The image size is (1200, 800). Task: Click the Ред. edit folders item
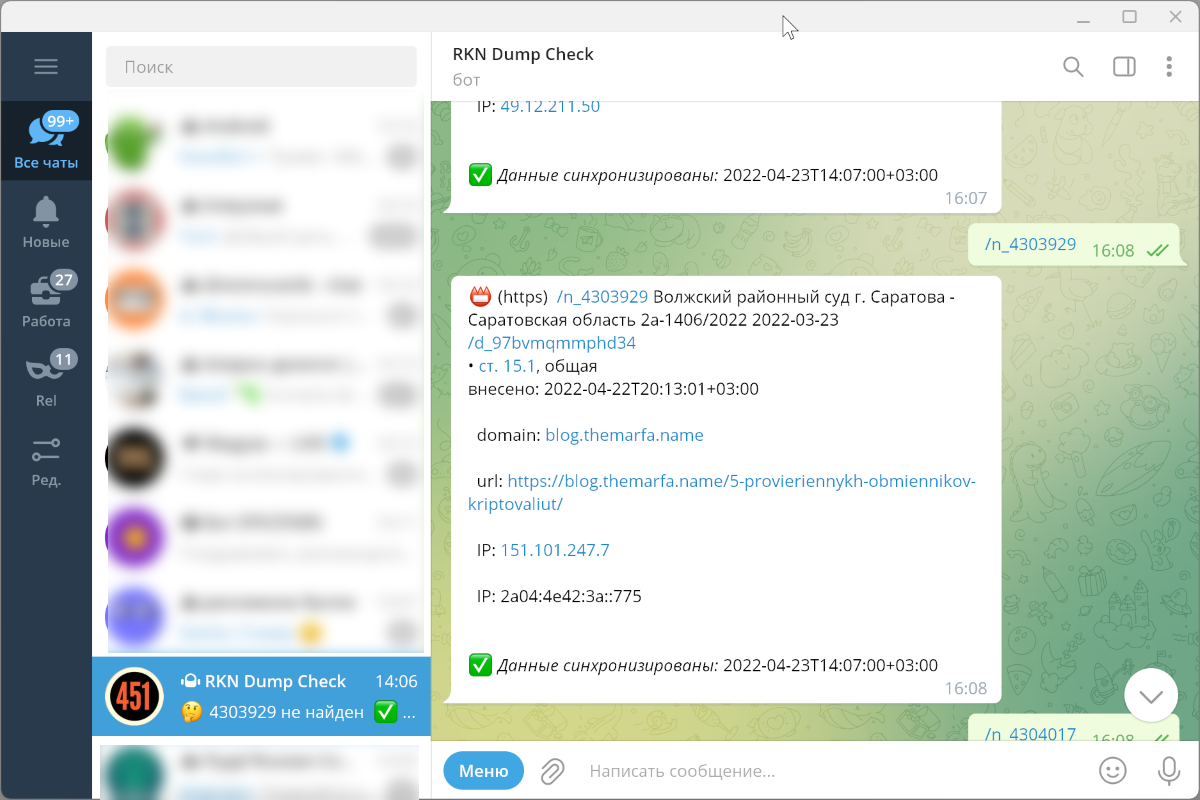click(x=46, y=460)
